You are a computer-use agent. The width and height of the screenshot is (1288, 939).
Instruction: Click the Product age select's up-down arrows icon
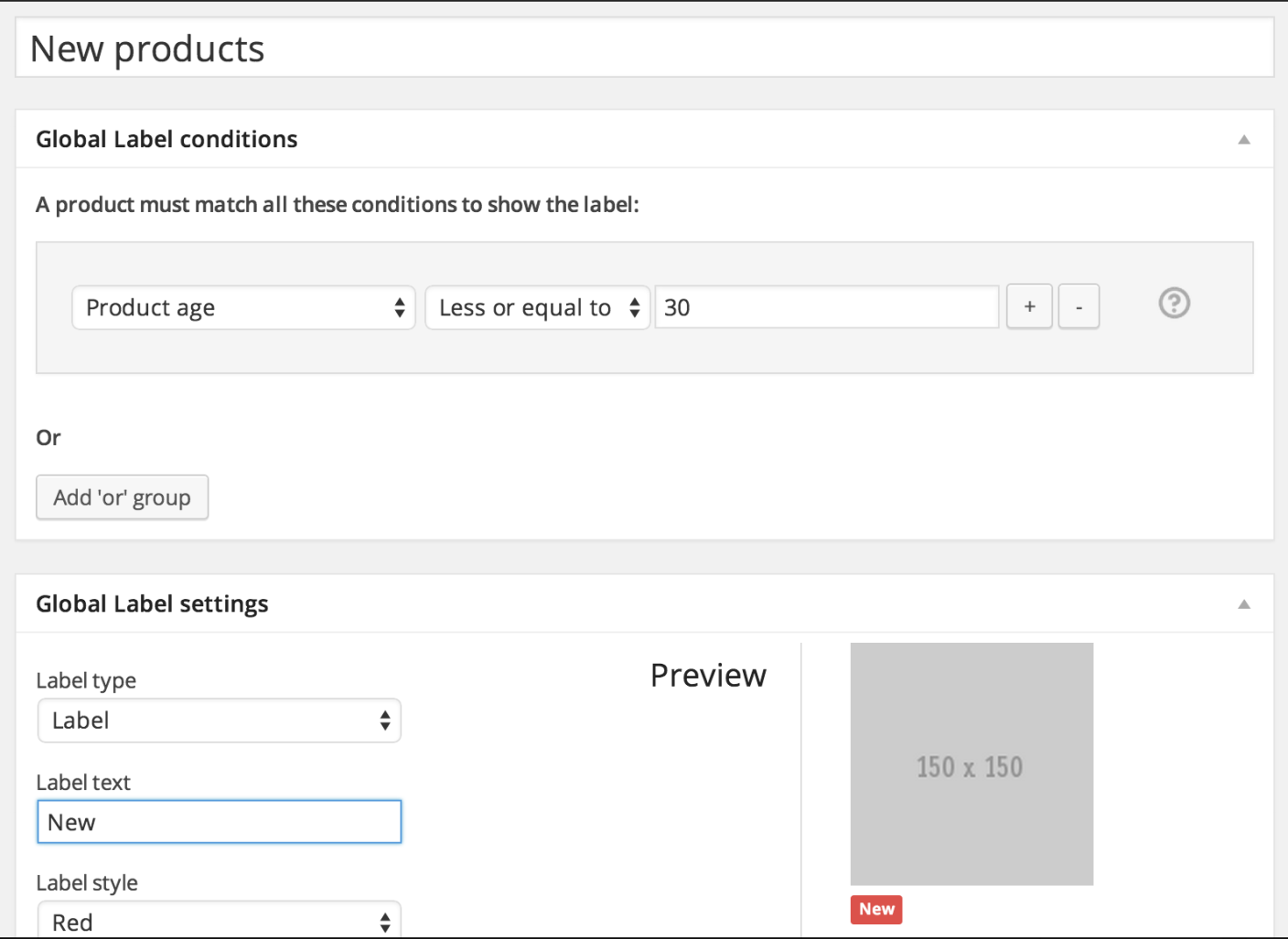click(x=400, y=307)
